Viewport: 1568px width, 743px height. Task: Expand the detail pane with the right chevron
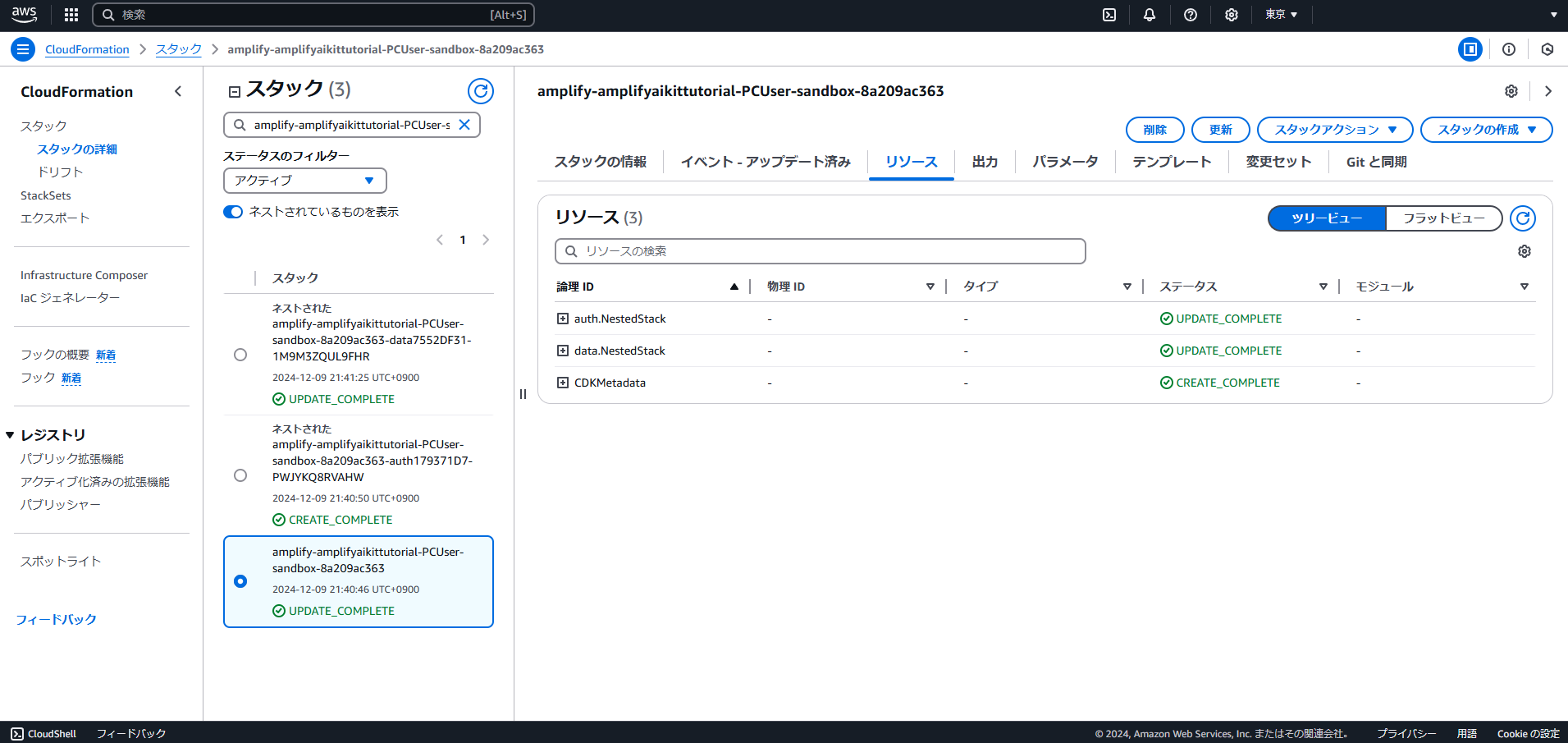point(1548,91)
